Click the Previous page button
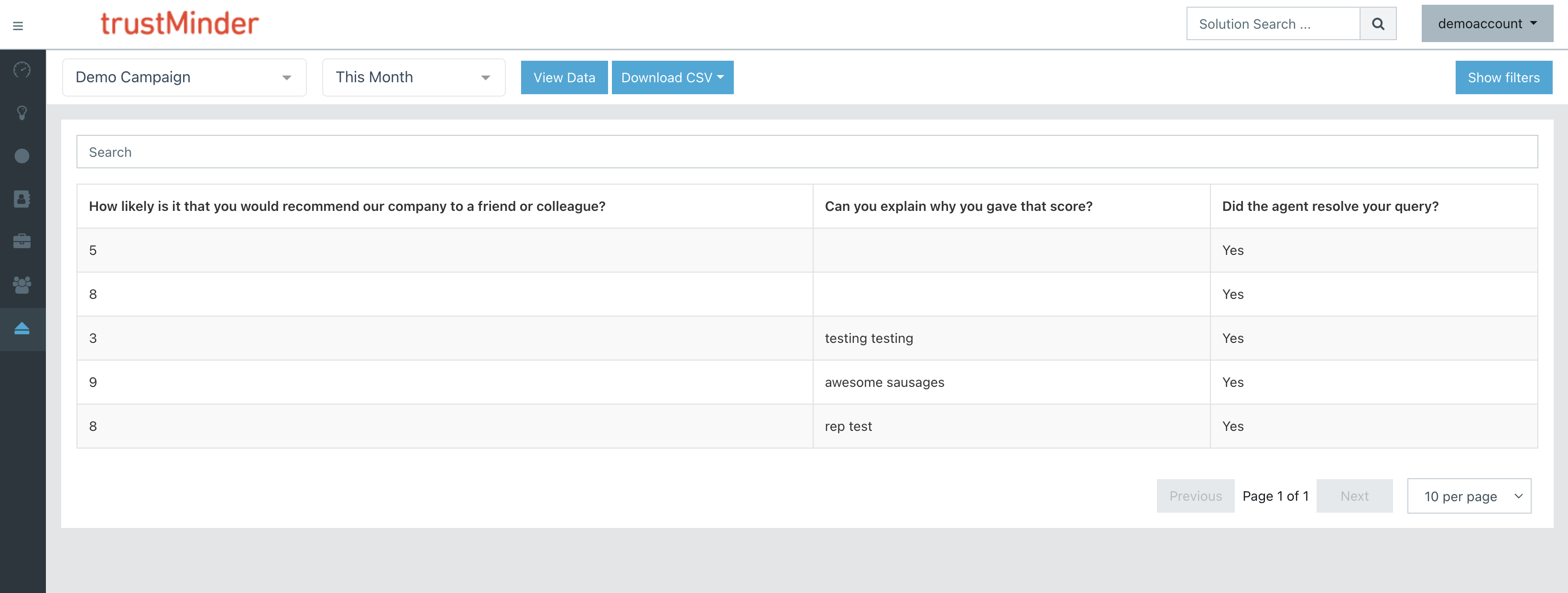This screenshot has height=593, width=1568. pos(1195,496)
